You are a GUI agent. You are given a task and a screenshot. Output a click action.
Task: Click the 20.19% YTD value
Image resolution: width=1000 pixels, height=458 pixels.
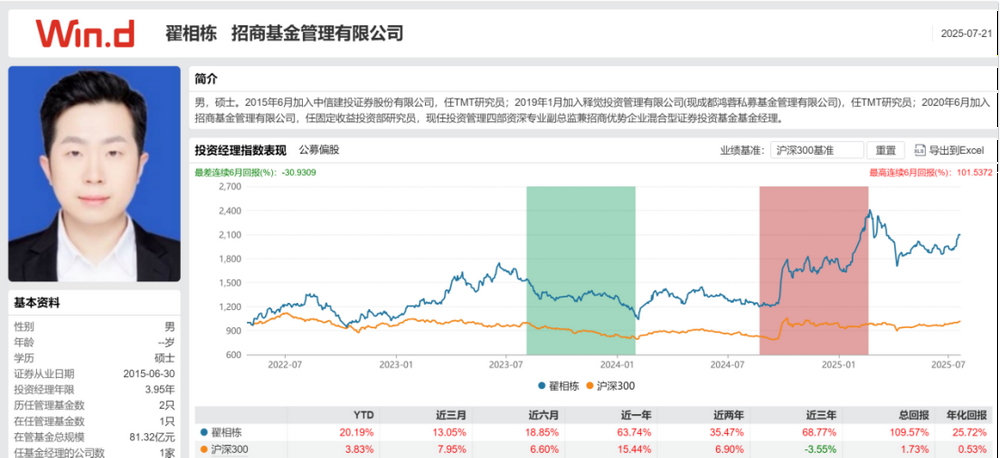point(359,432)
